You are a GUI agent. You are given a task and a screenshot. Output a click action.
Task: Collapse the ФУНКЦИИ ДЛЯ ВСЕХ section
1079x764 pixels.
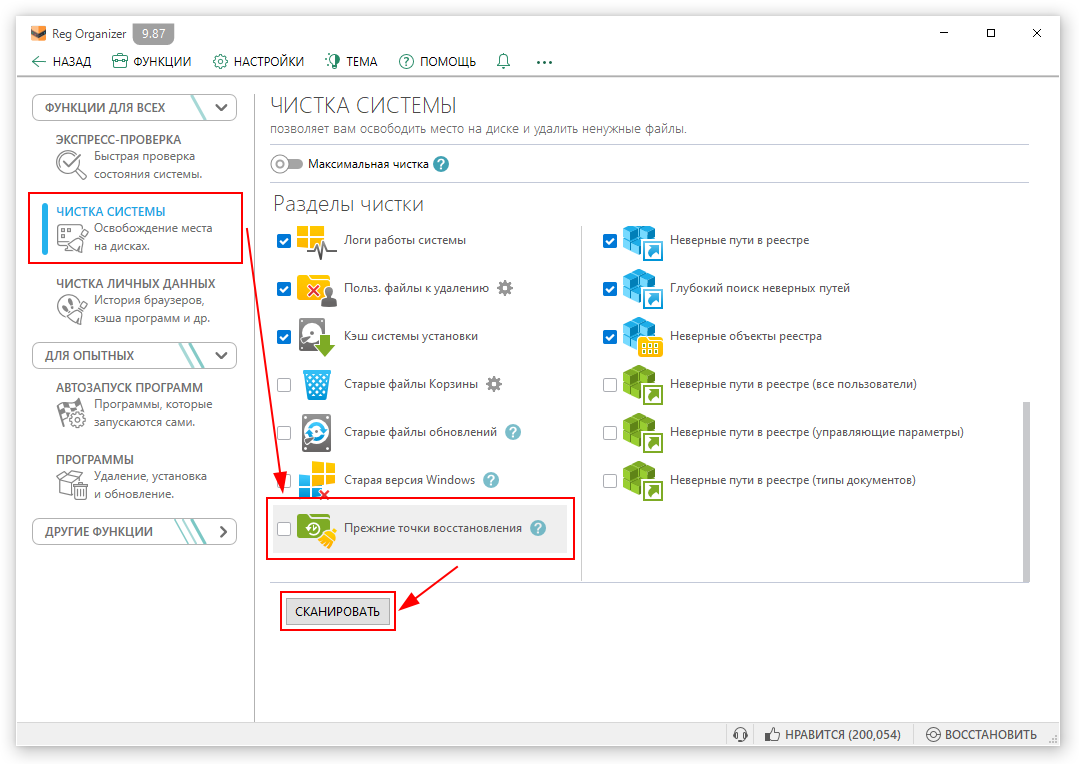click(222, 107)
